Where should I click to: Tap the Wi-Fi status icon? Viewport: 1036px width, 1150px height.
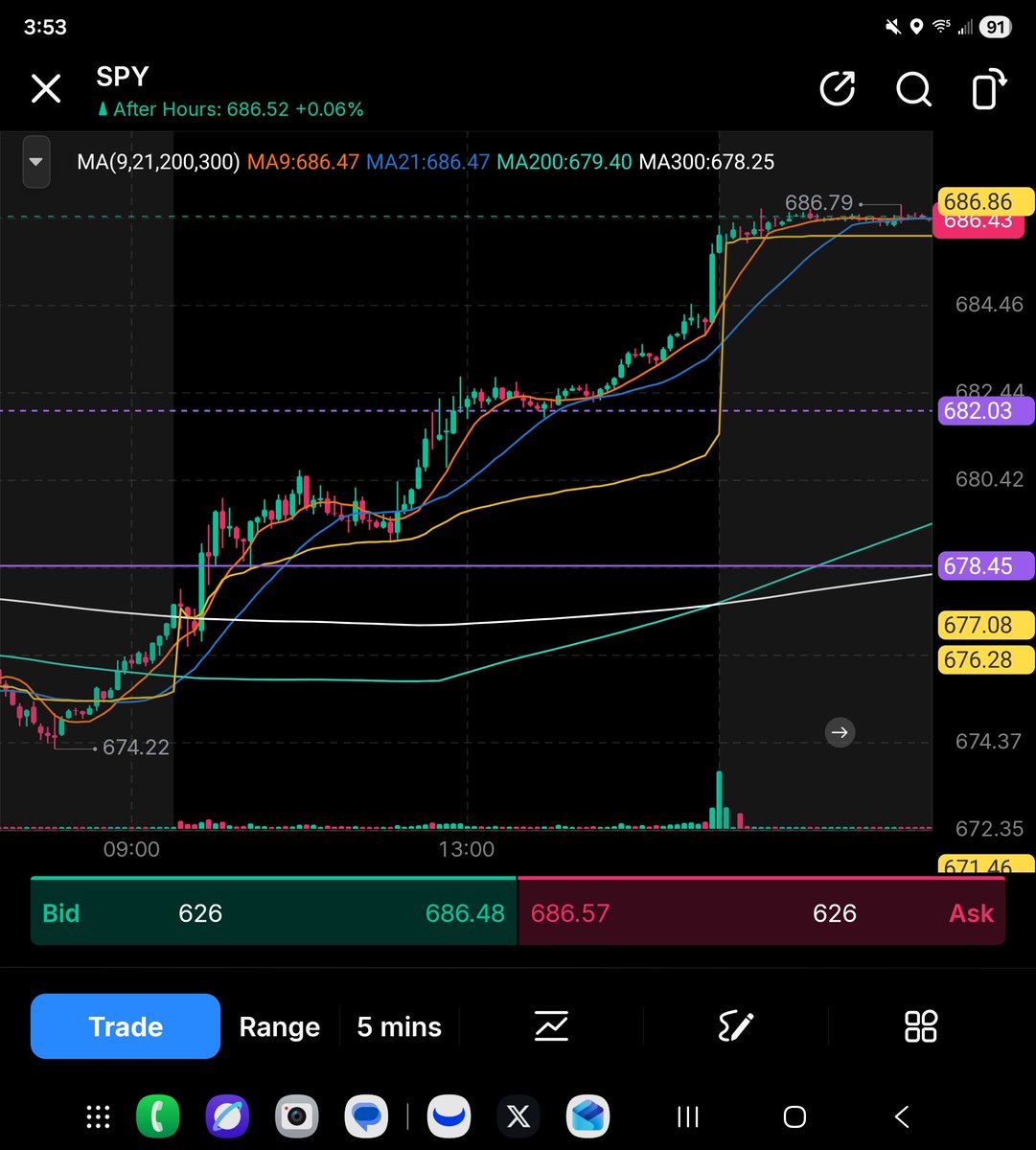(941, 27)
